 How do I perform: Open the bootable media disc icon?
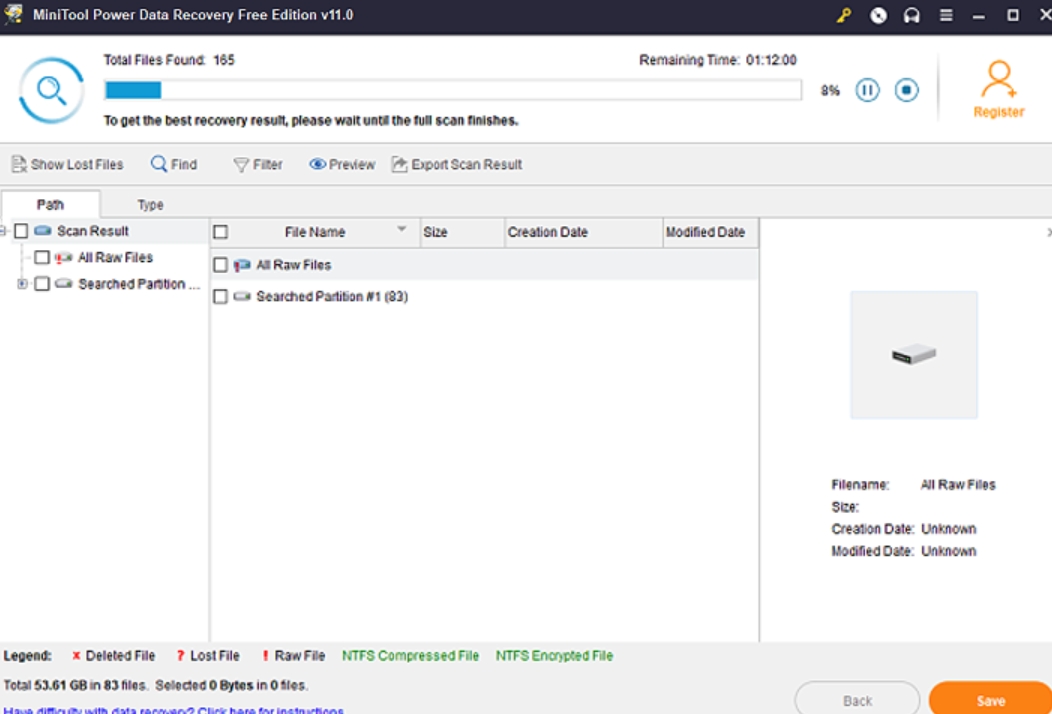[878, 15]
